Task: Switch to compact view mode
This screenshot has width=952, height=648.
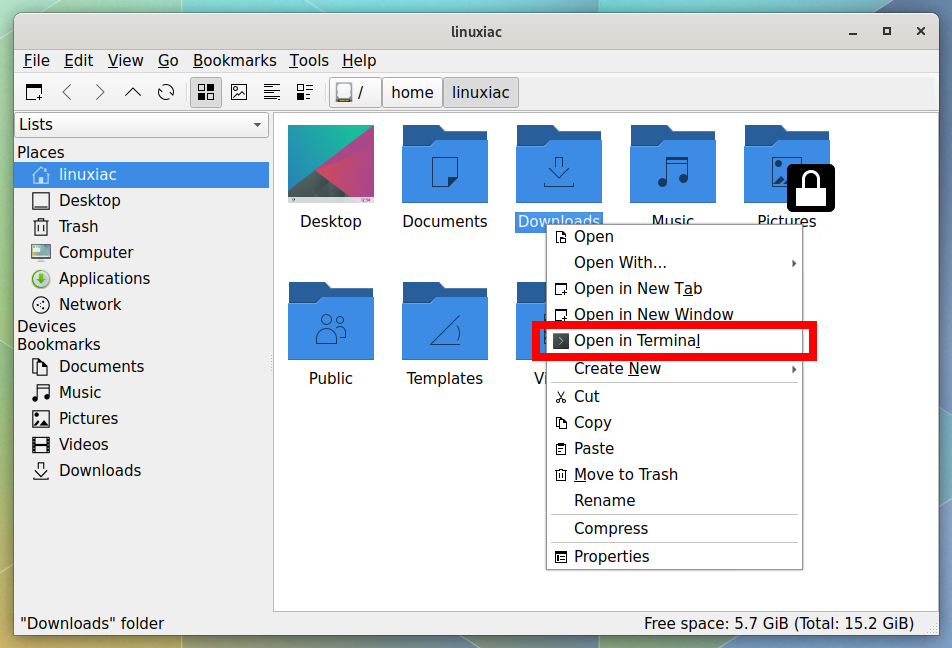Action: click(272, 92)
